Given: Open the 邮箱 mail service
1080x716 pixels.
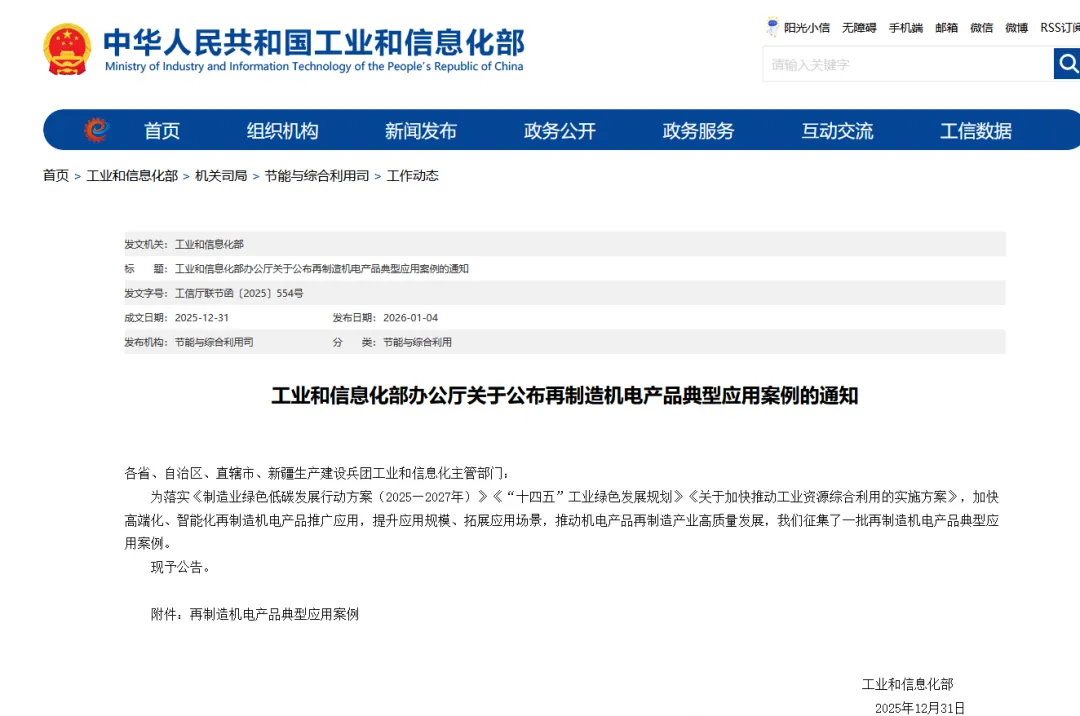Looking at the screenshot, I should pyautogui.click(x=945, y=28).
